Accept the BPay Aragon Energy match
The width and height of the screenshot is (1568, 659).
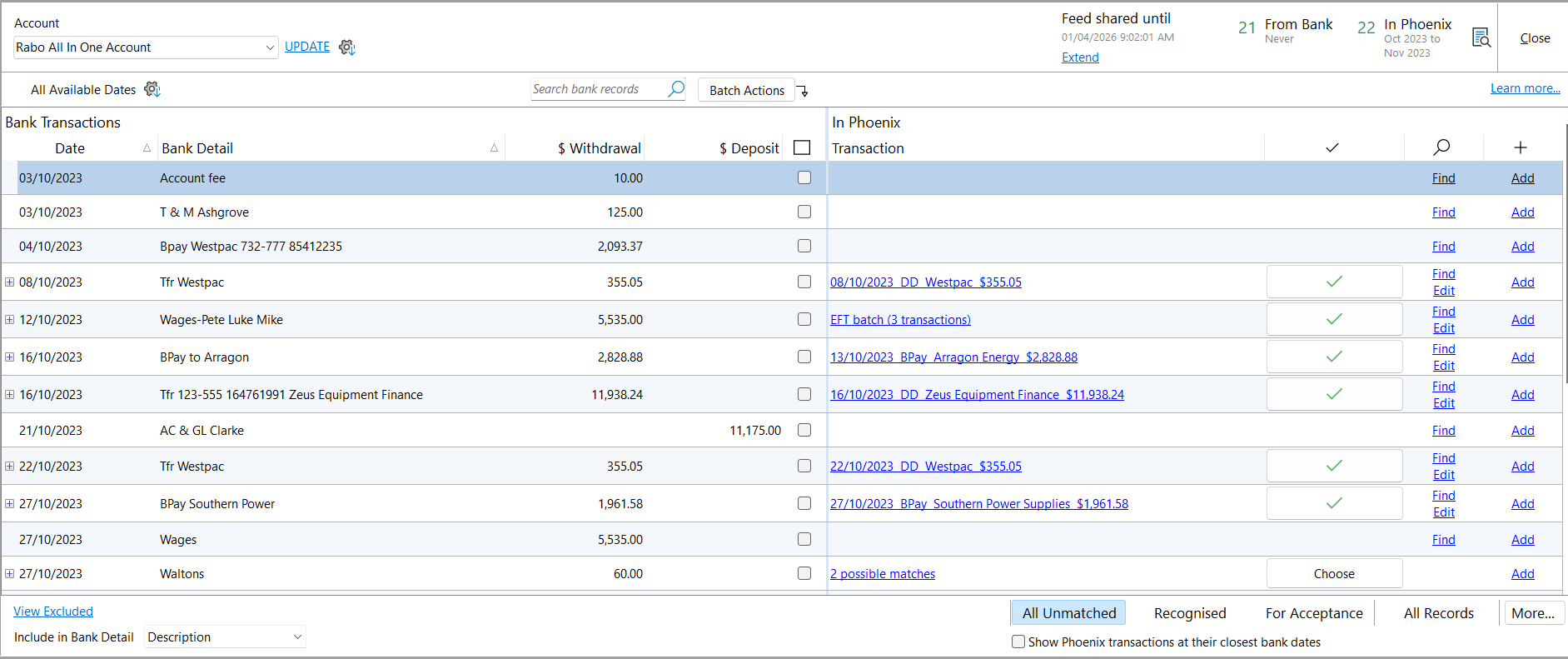point(1334,357)
